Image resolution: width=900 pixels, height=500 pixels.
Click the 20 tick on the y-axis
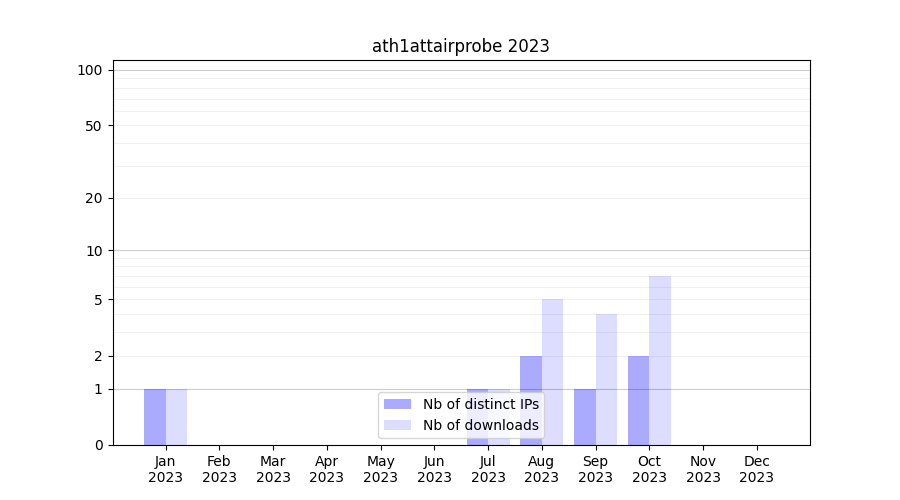[94, 198]
